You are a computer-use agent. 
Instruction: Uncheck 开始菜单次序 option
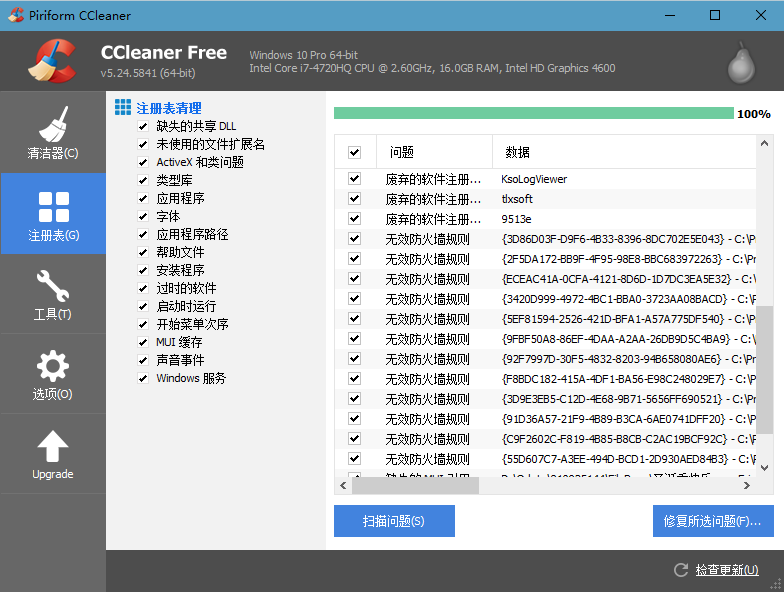tap(143, 324)
